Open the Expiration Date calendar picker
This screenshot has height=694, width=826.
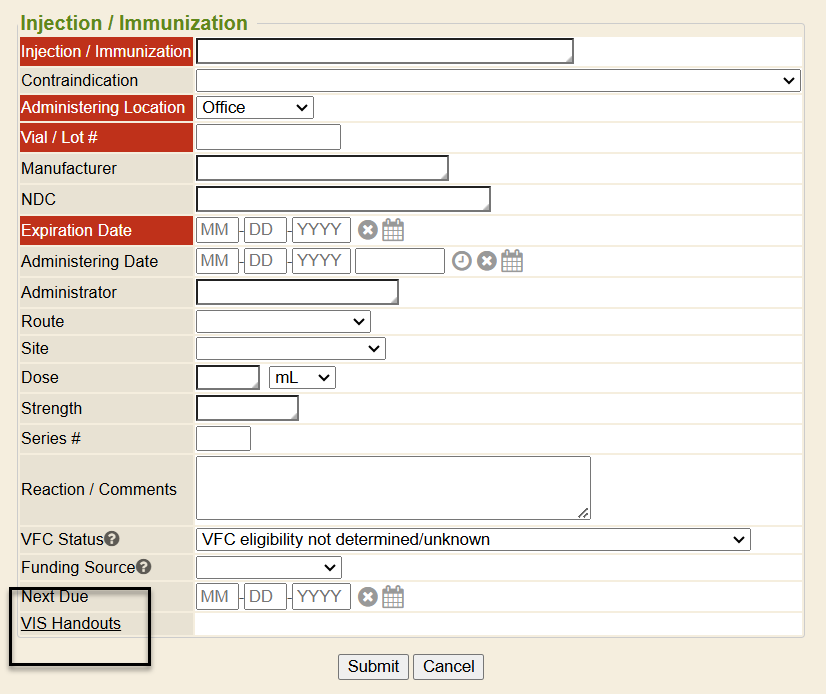(393, 230)
